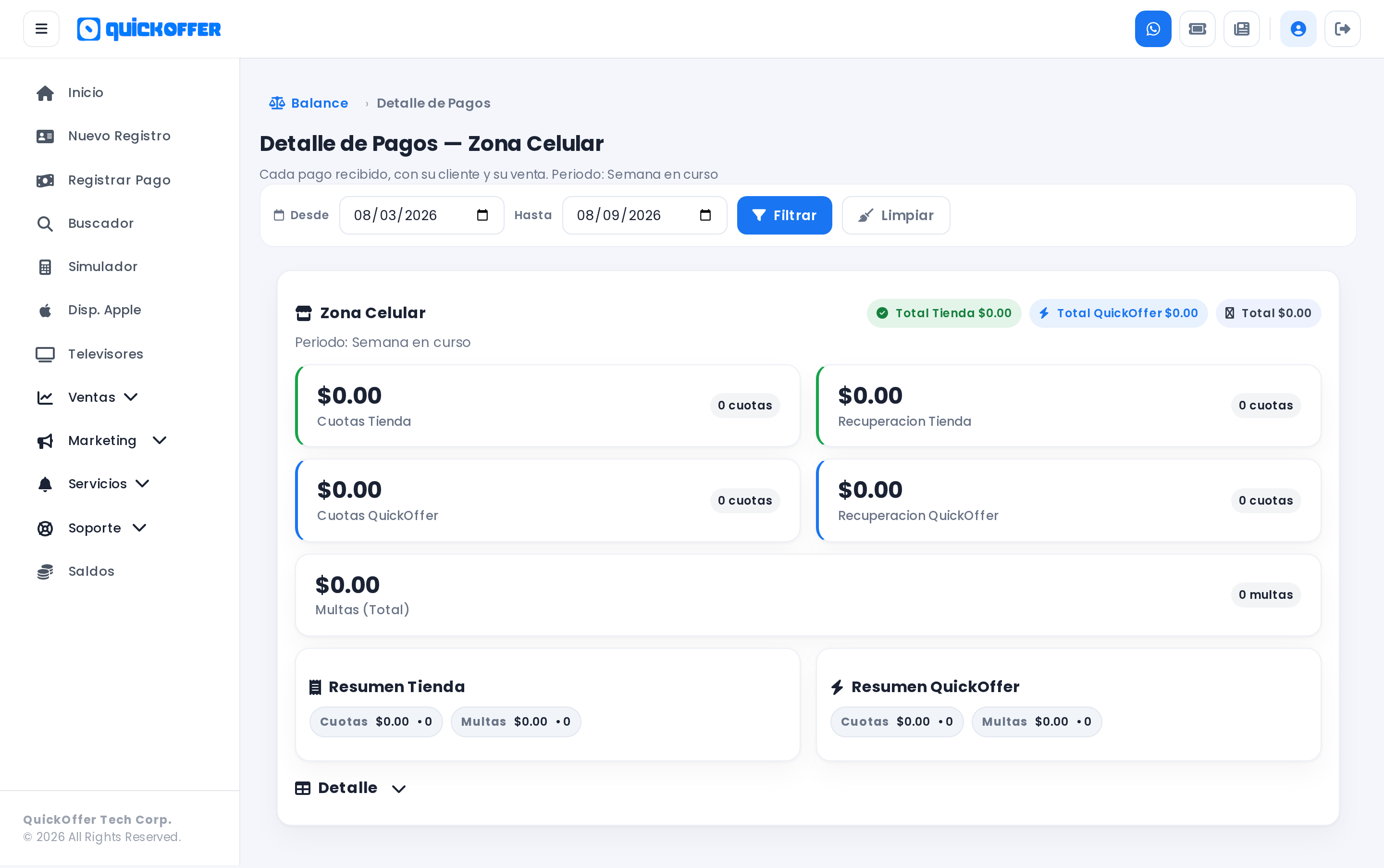
Task: Click Cuotas chip under Resumen Tienda
Action: [x=376, y=721]
